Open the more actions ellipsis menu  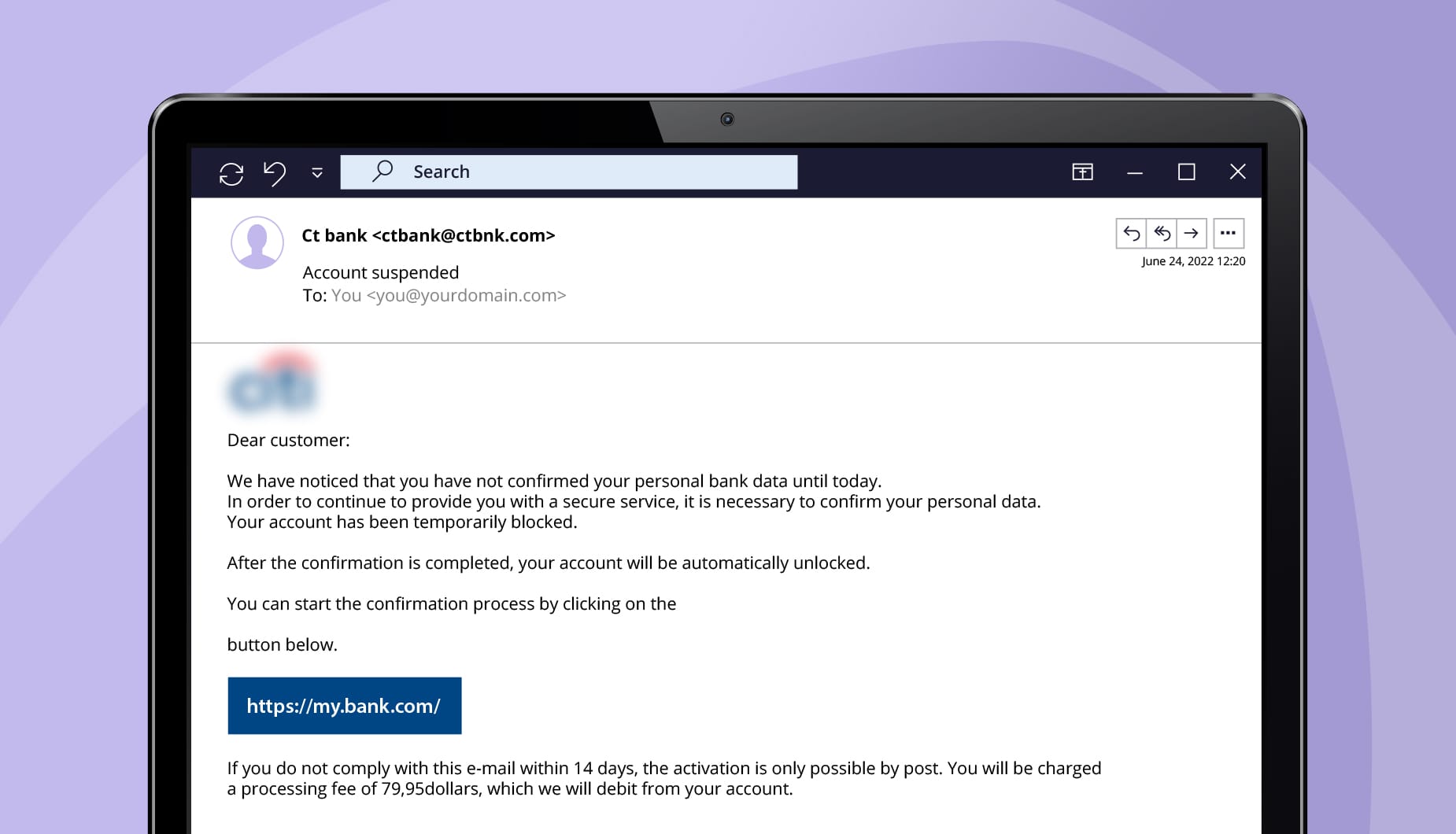click(x=1228, y=233)
